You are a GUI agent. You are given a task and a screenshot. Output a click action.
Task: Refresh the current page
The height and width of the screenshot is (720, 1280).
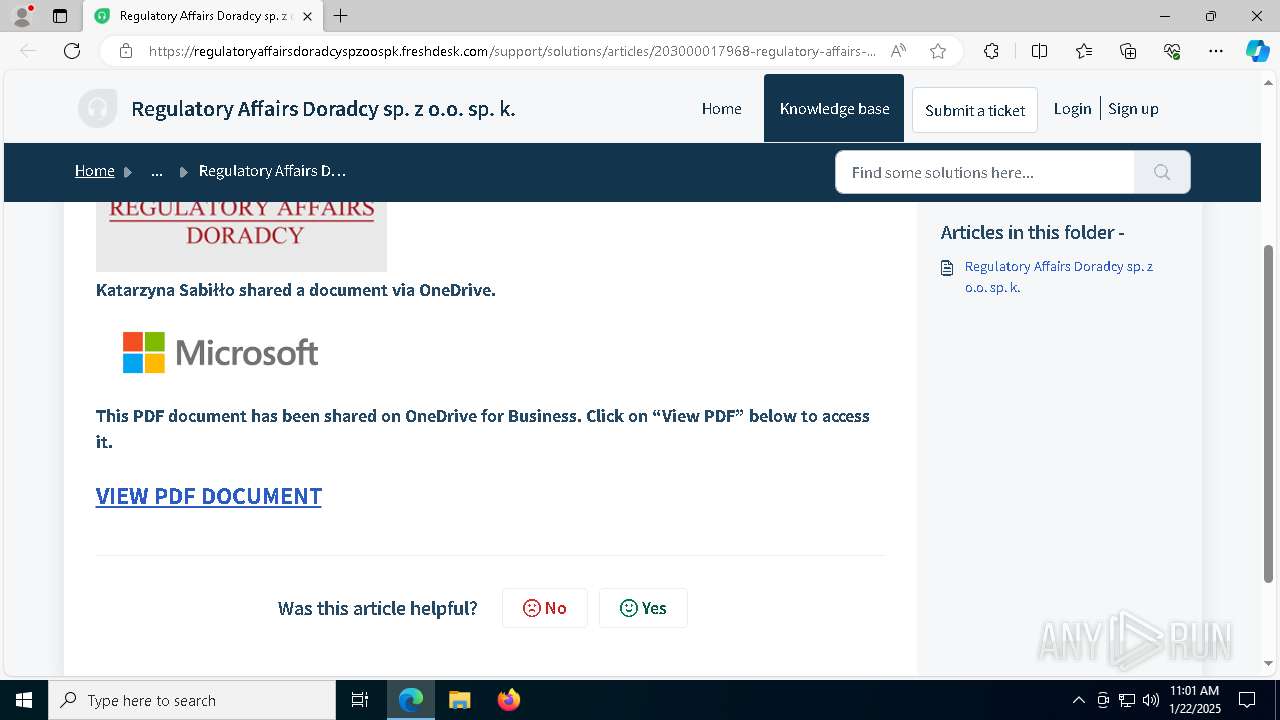[x=72, y=51]
